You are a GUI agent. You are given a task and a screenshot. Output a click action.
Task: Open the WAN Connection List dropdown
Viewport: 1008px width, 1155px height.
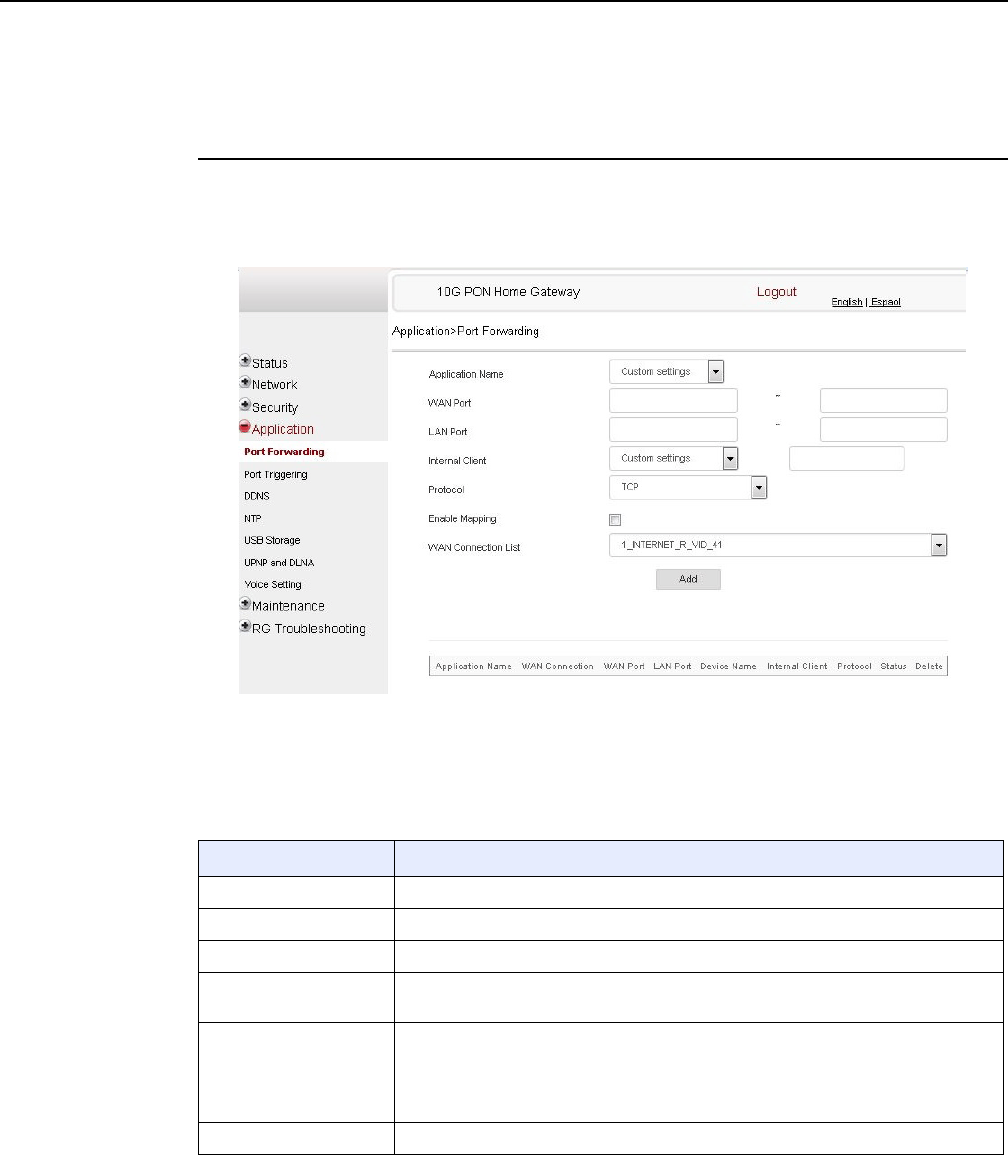tap(778, 545)
